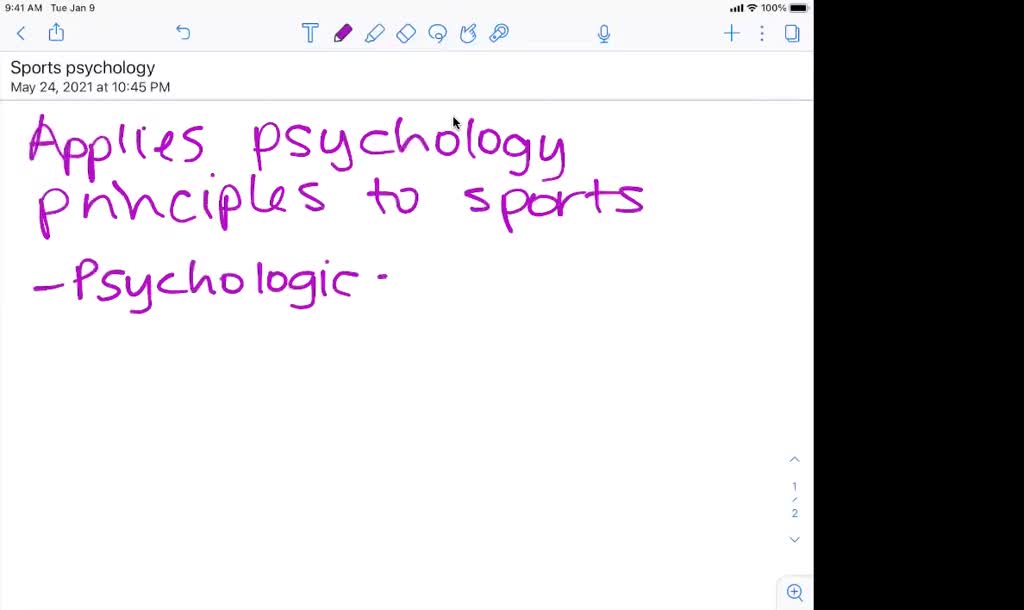Select page 1 in the page list
The height and width of the screenshot is (610, 1024).
coord(794,487)
